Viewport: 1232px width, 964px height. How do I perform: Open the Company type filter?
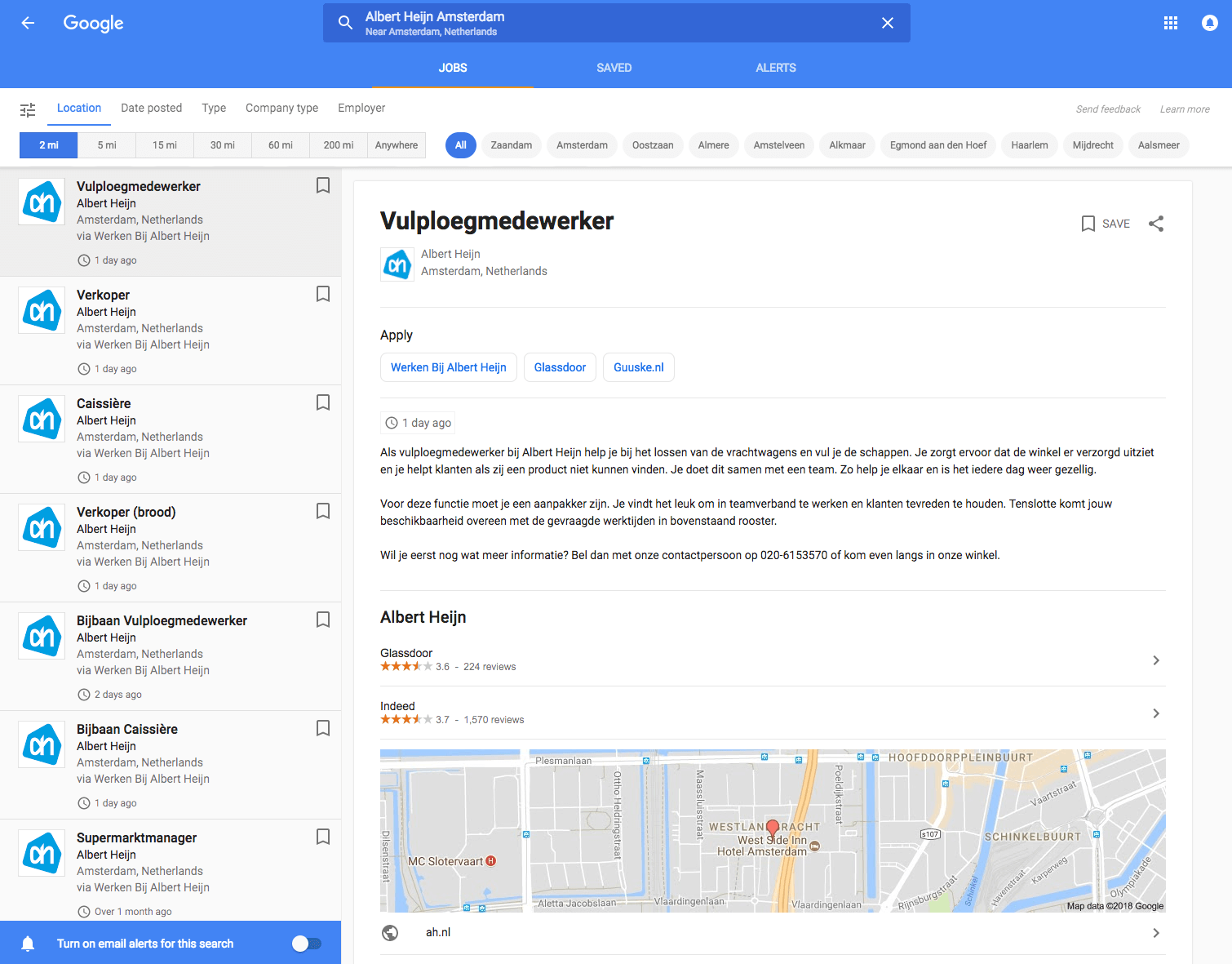[x=282, y=108]
